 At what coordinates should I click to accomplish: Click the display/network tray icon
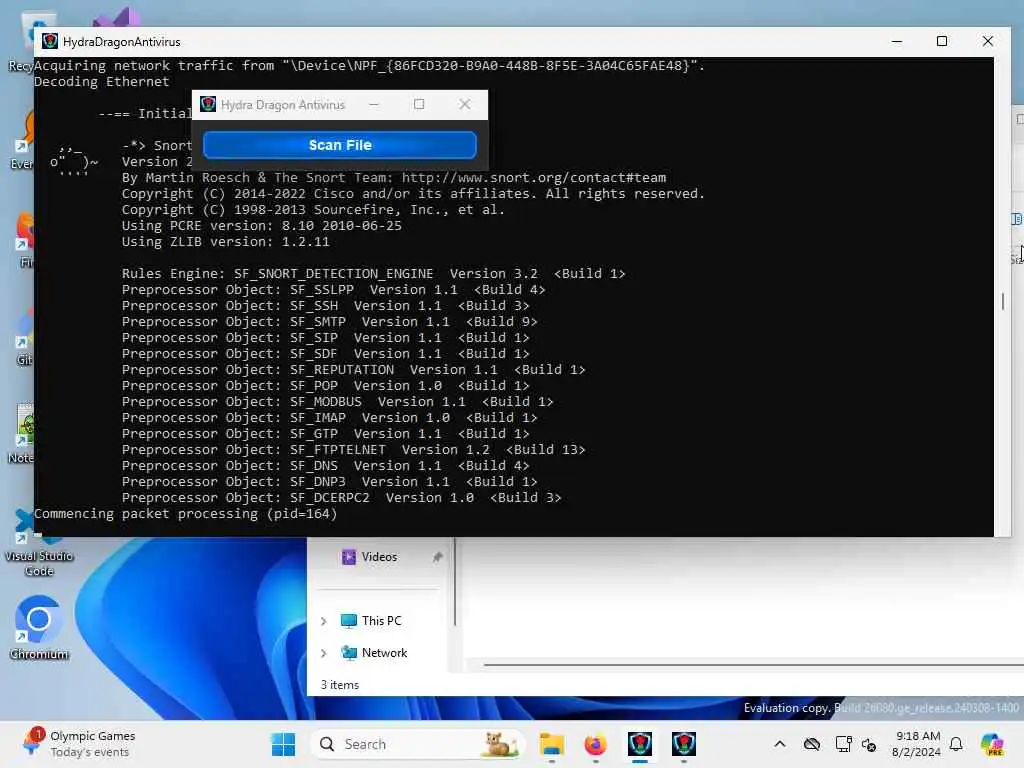pos(843,744)
